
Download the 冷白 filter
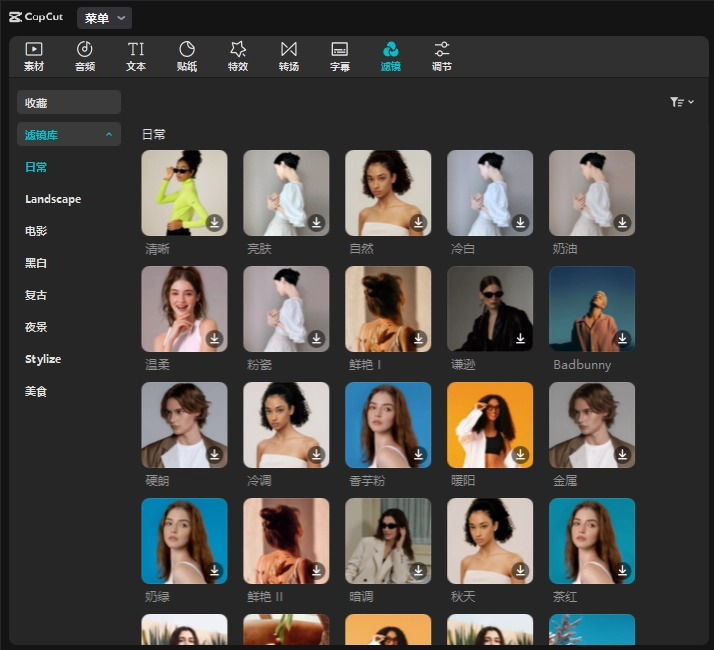pyautogui.click(x=520, y=223)
